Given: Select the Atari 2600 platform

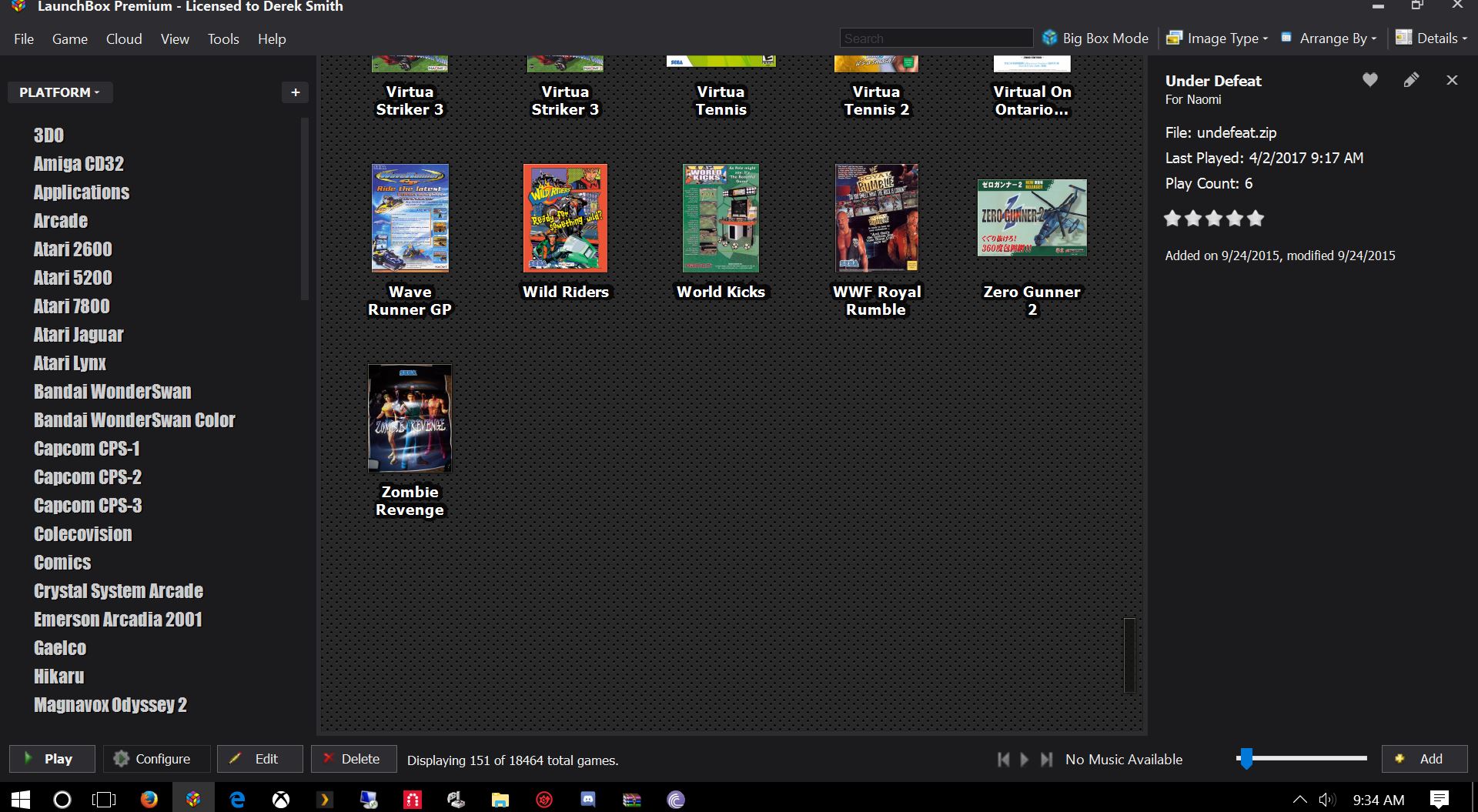Looking at the screenshot, I should pos(73,249).
